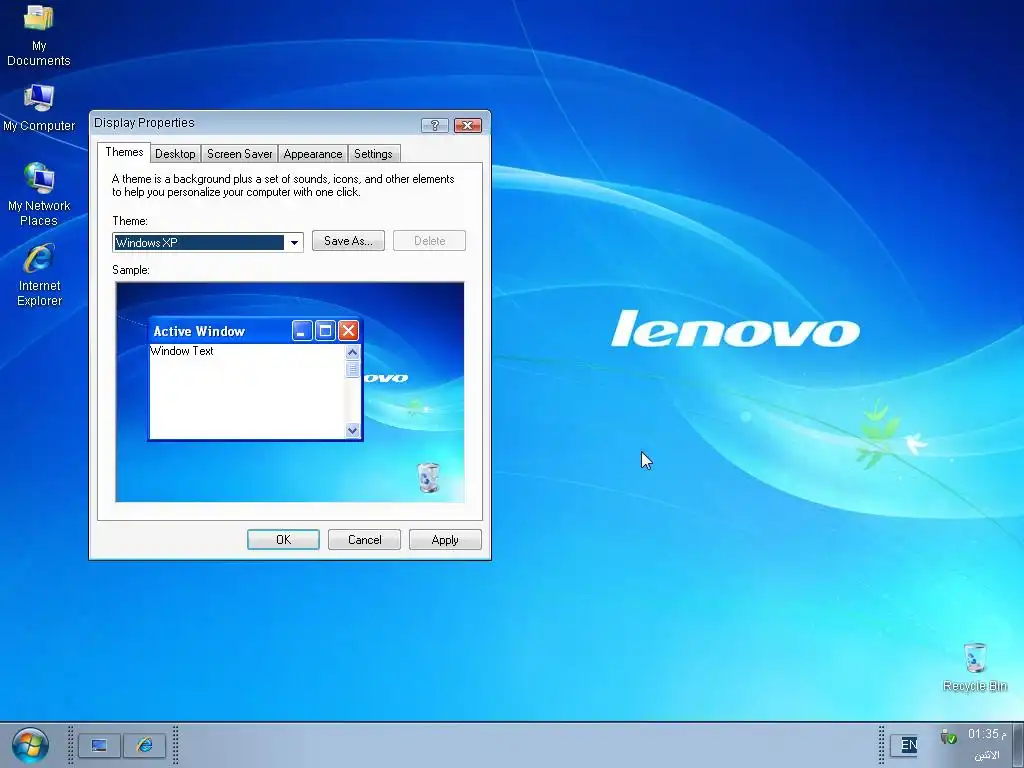The image size is (1024, 768).
Task: Select My Network Places desktop icon
Action: [x=39, y=195]
